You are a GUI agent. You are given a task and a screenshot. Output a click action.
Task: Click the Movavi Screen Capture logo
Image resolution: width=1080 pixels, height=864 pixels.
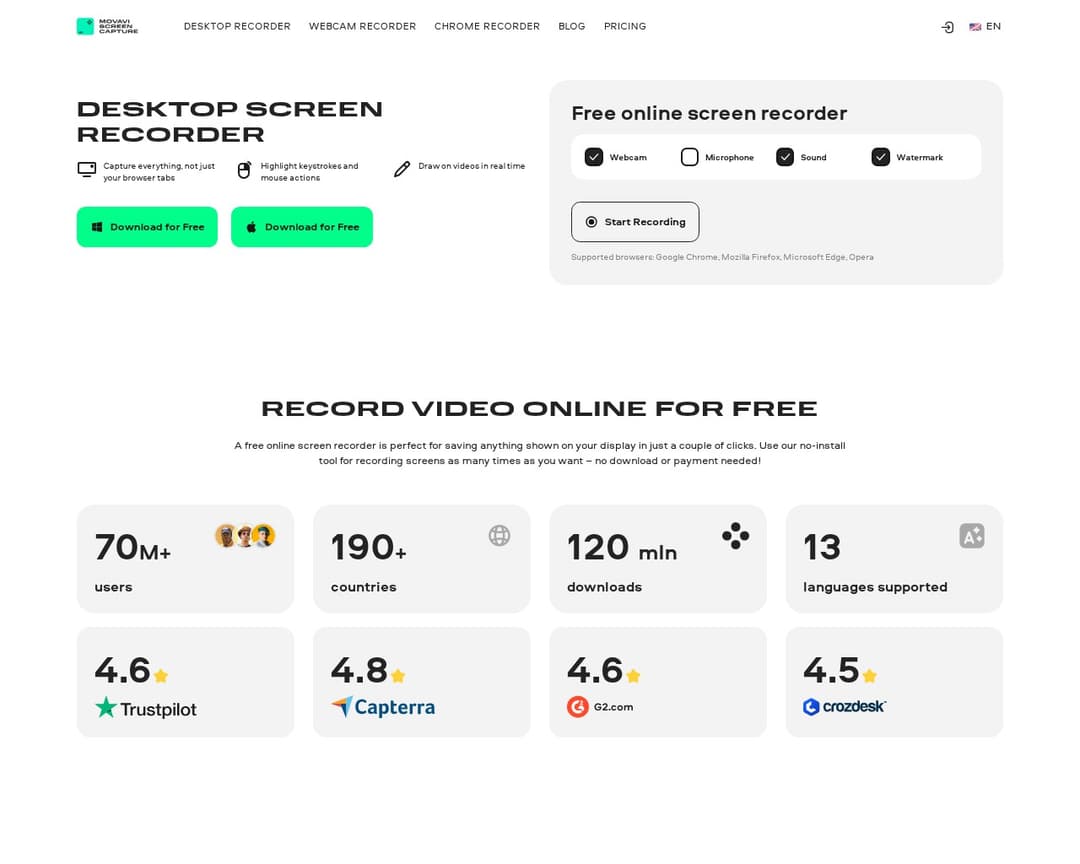click(107, 26)
